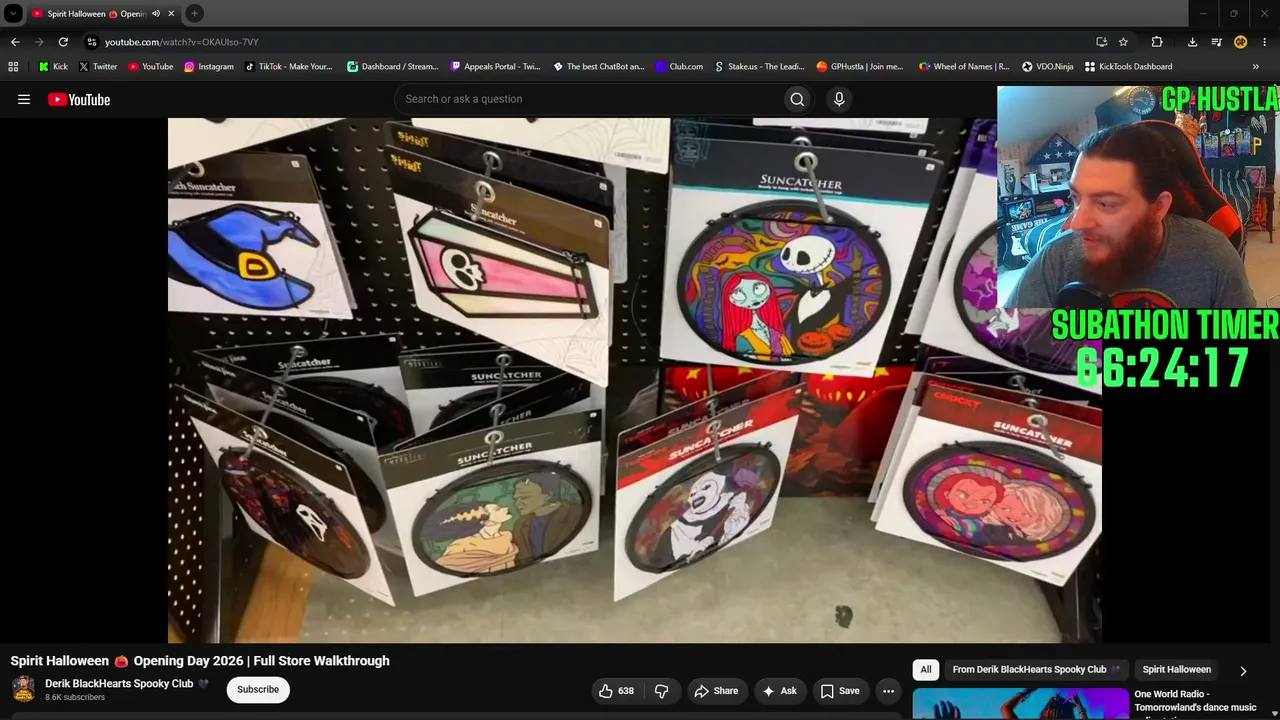Click the "8.6K subscribers" text
The image size is (1280, 720).
coord(75,697)
